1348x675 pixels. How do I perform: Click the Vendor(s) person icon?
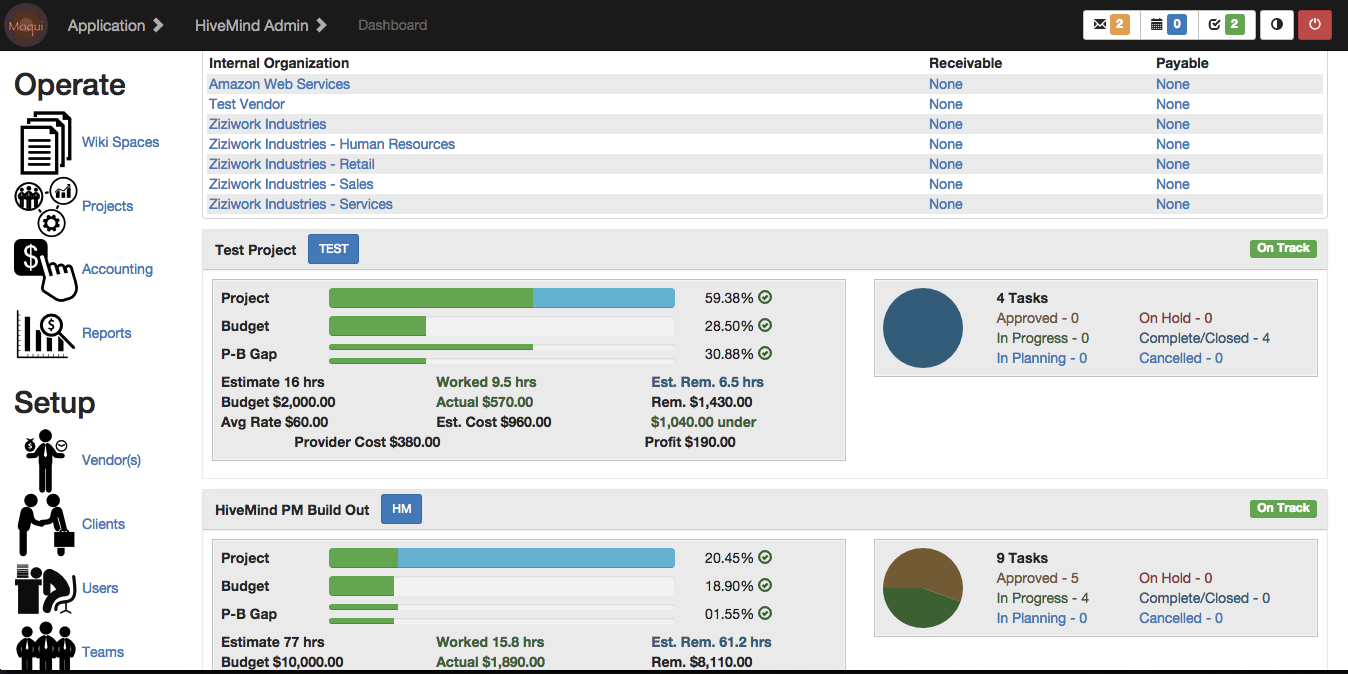[x=46, y=460]
